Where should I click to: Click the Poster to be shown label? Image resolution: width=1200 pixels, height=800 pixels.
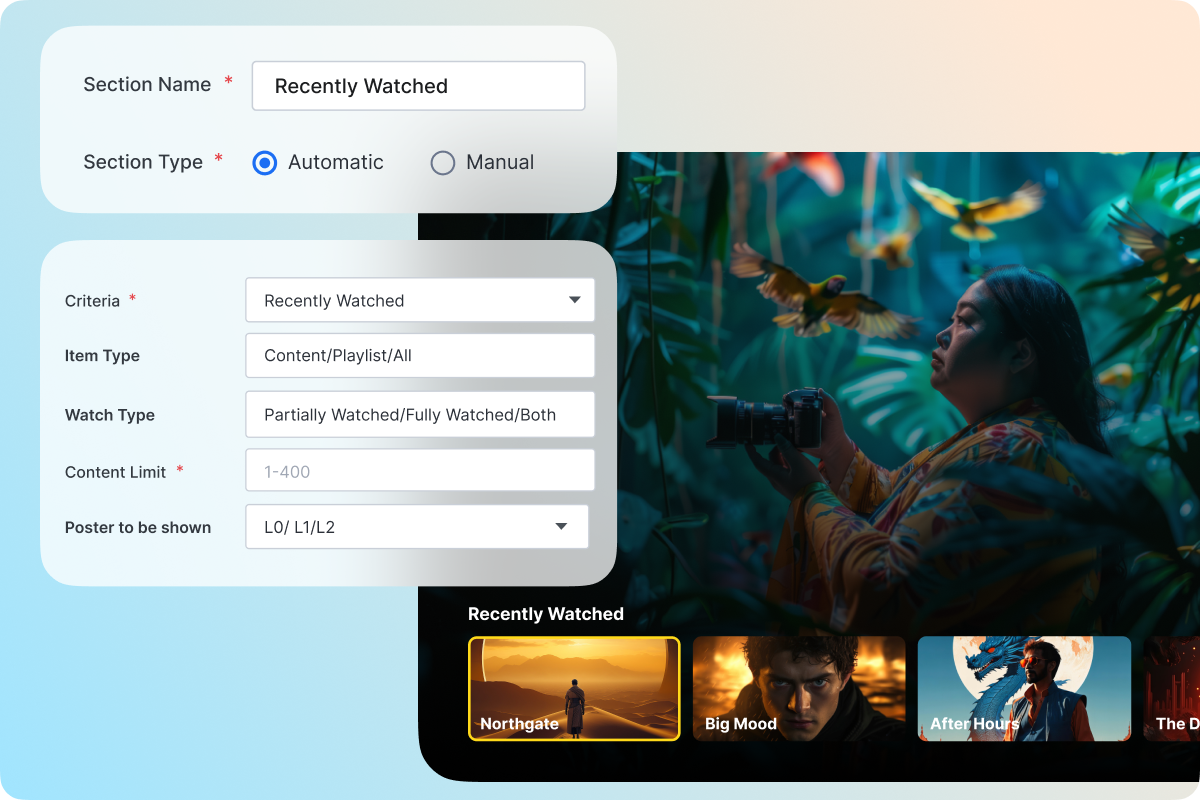pyautogui.click(x=138, y=528)
